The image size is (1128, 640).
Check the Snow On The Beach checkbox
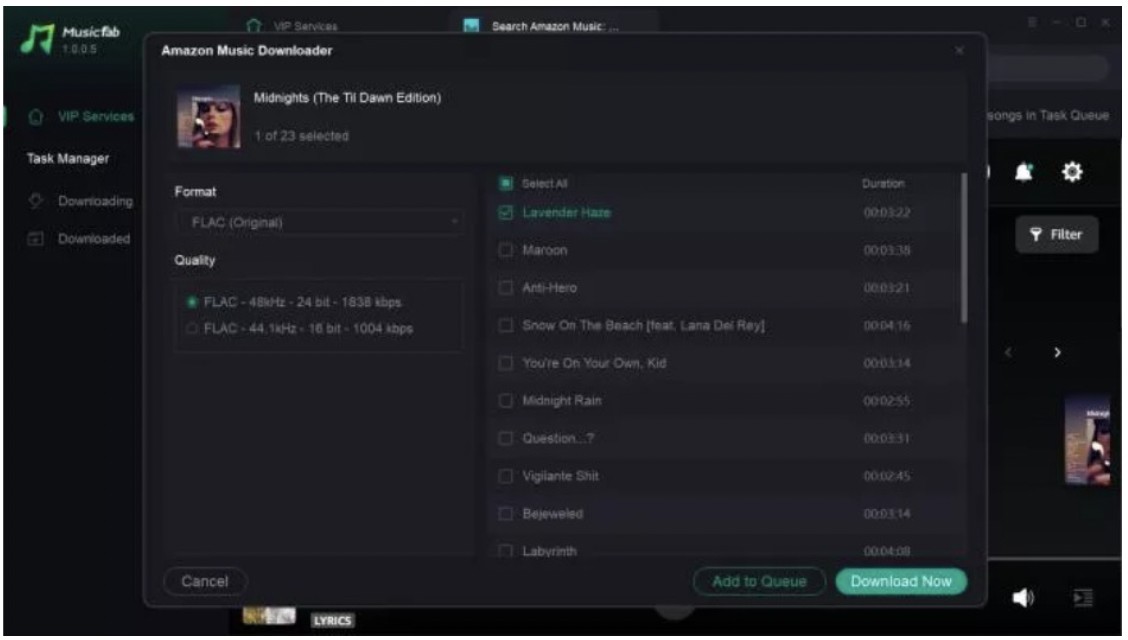tap(506, 325)
